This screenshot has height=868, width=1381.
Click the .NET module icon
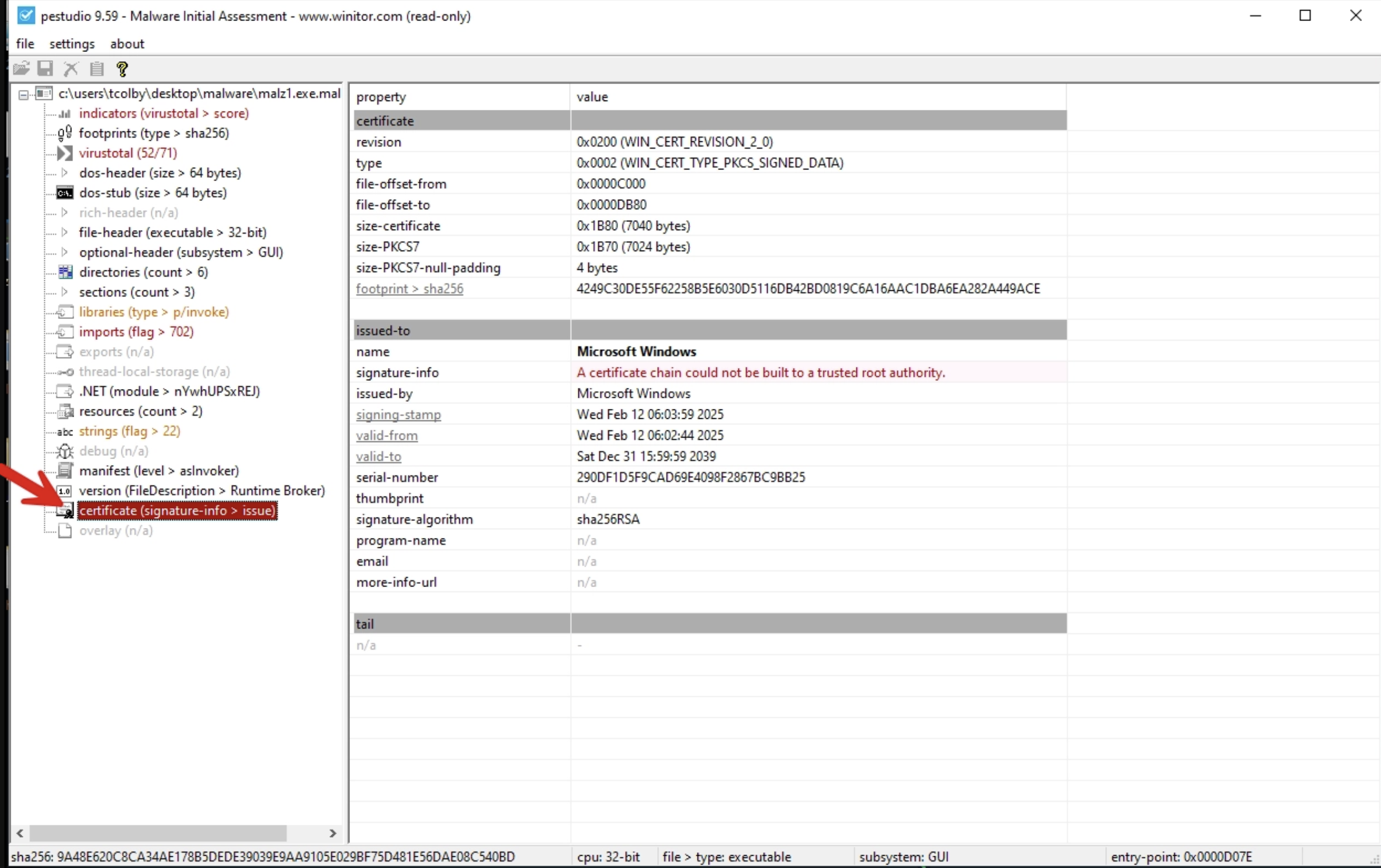[x=65, y=391]
